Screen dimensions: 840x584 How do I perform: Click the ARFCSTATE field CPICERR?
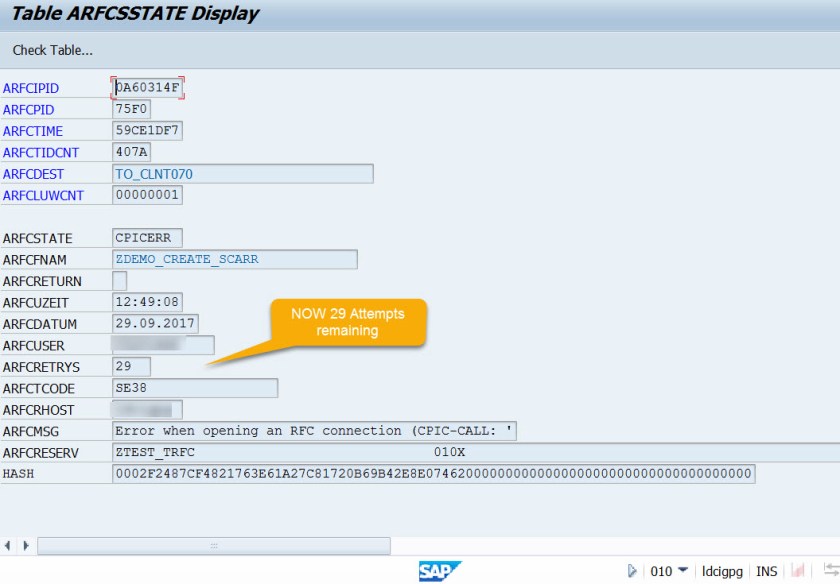[147, 237]
